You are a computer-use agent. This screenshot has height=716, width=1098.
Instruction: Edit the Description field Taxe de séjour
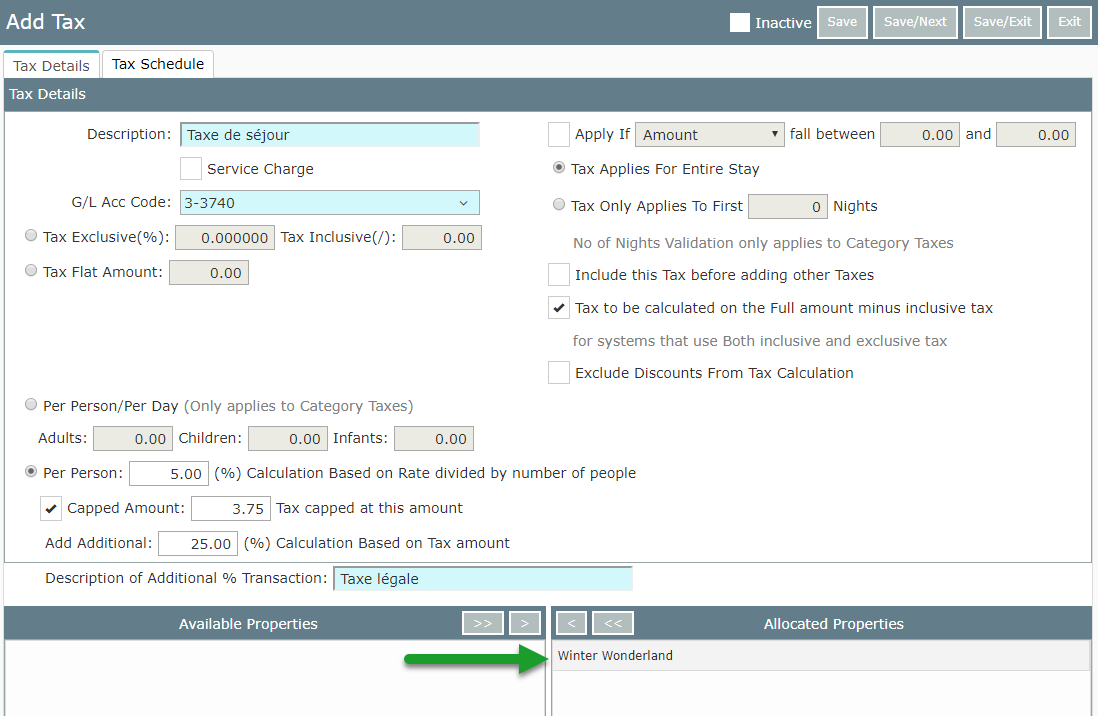coord(330,135)
